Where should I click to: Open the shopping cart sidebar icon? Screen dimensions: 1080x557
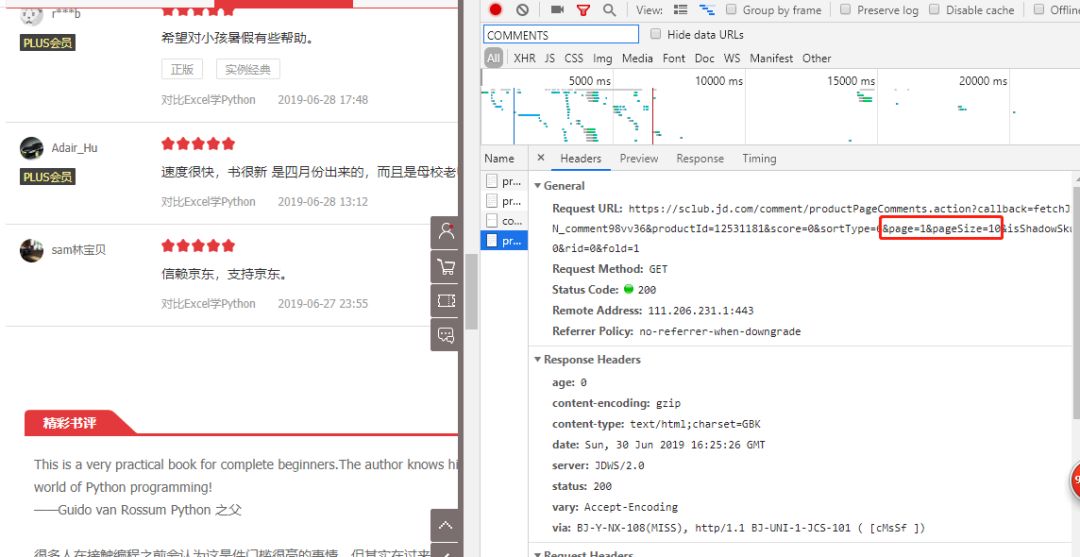point(446,267)
